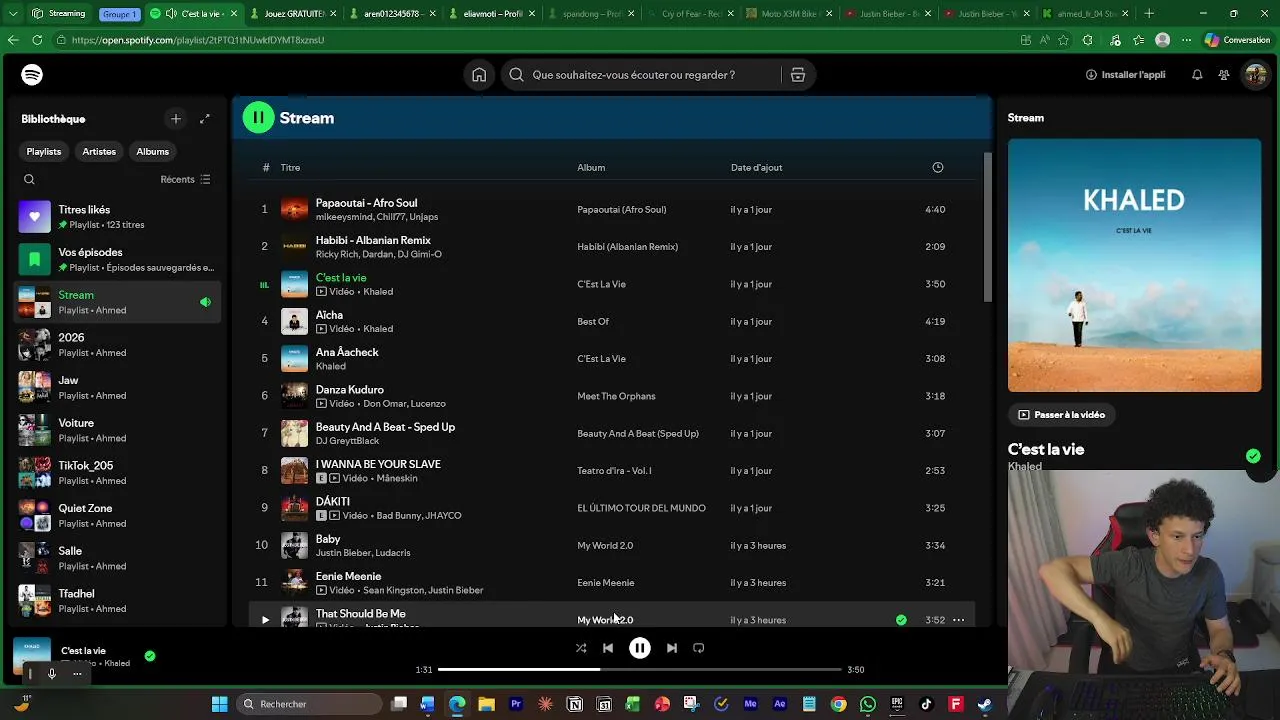The height and width of the screenshot is (720, 1280).
Task: Pause using the green Stream header button
Action: coord(258,118)
